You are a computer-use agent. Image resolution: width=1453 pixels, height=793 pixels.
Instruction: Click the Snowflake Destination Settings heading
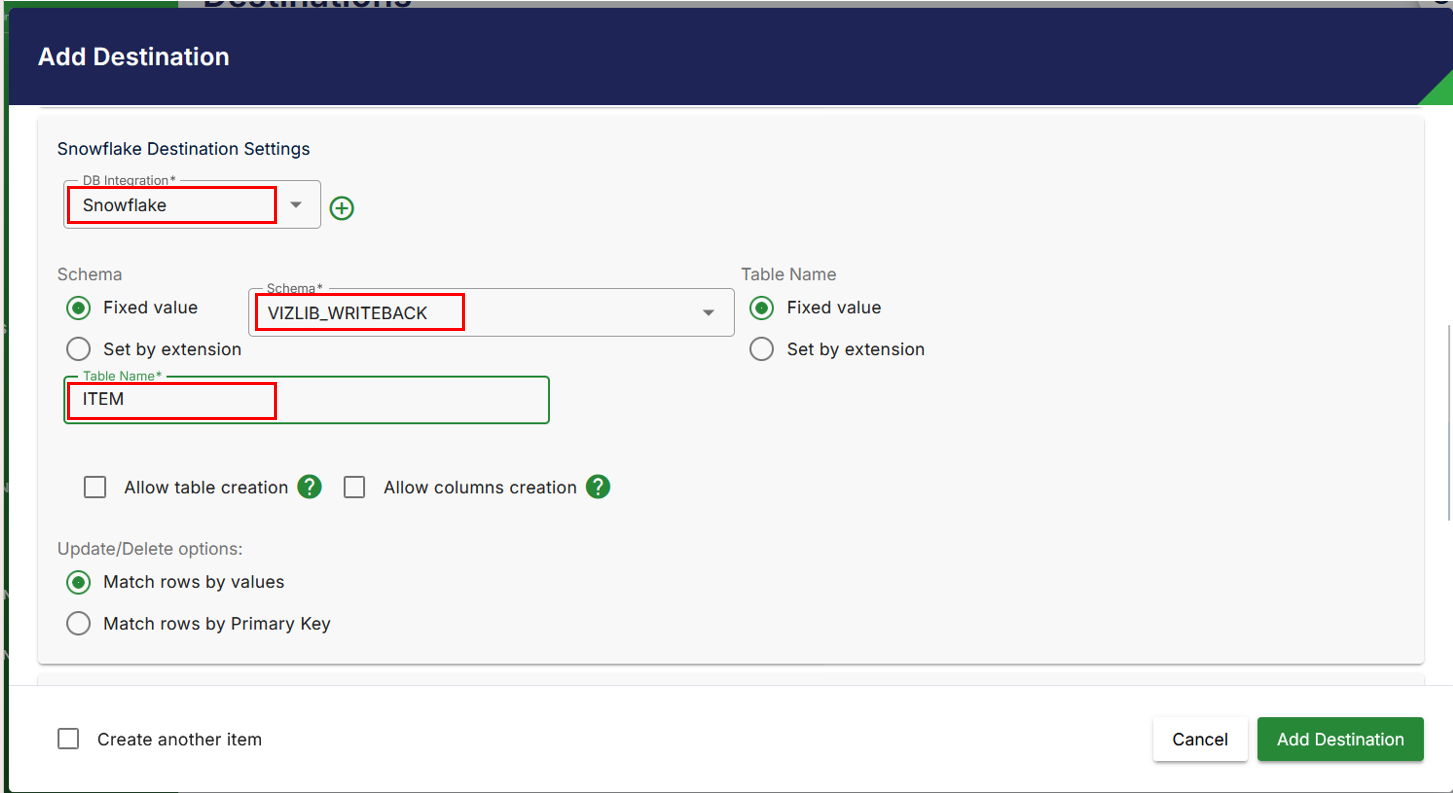click(184, 149)
